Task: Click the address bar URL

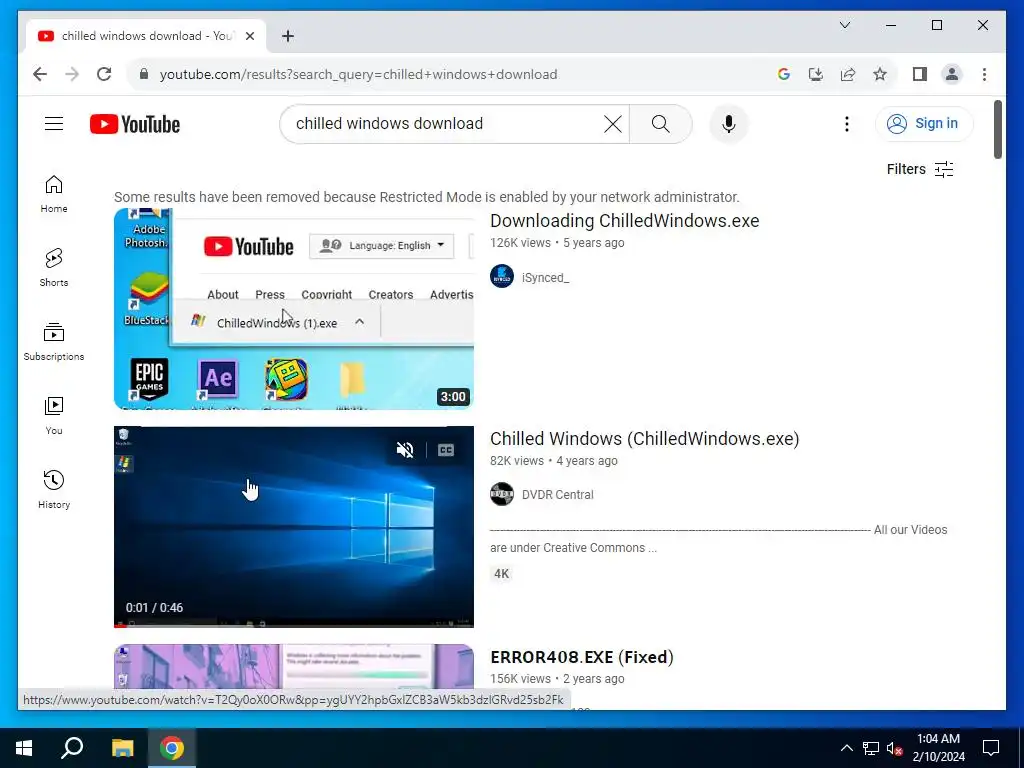Action: 359,74
